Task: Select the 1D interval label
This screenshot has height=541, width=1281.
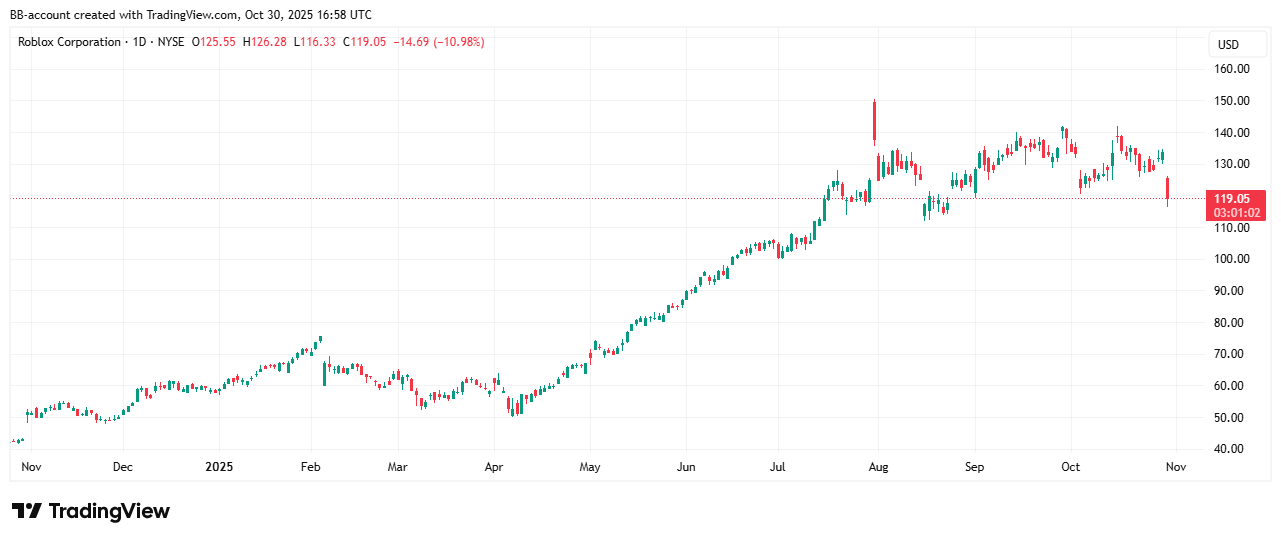Action: (140, 42)
